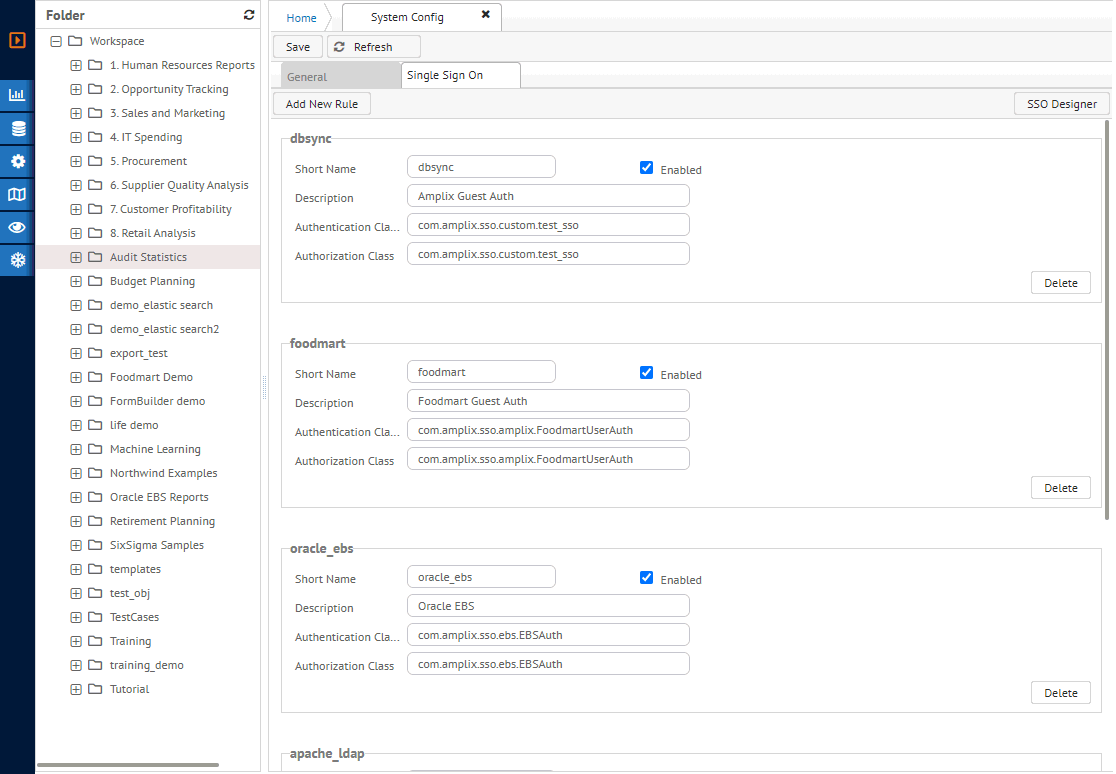
Task: Expand the demo_elastic search2 folder
Action: (75, 330)
